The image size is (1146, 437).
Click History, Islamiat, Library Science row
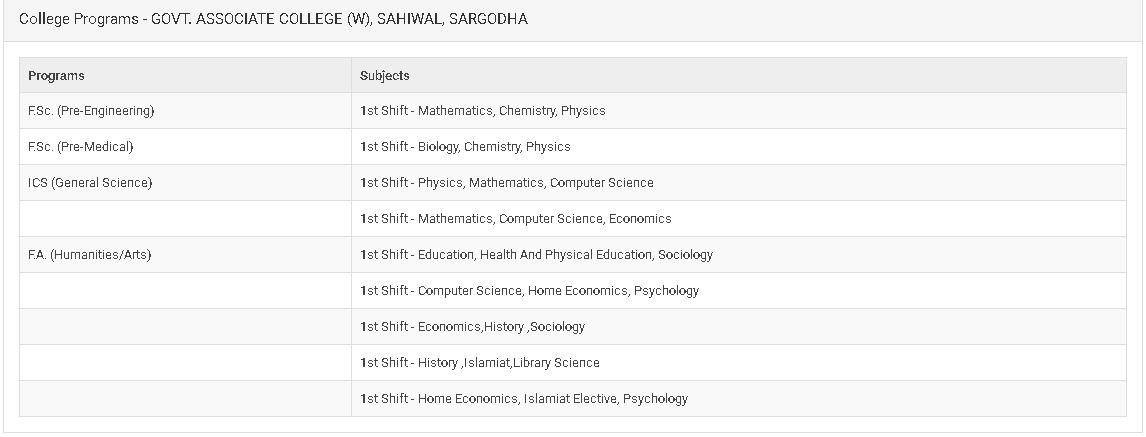pos(480,363)
